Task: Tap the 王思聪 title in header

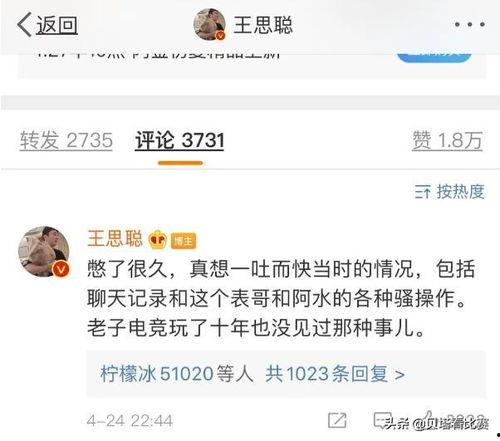Action: coord(263,25)
